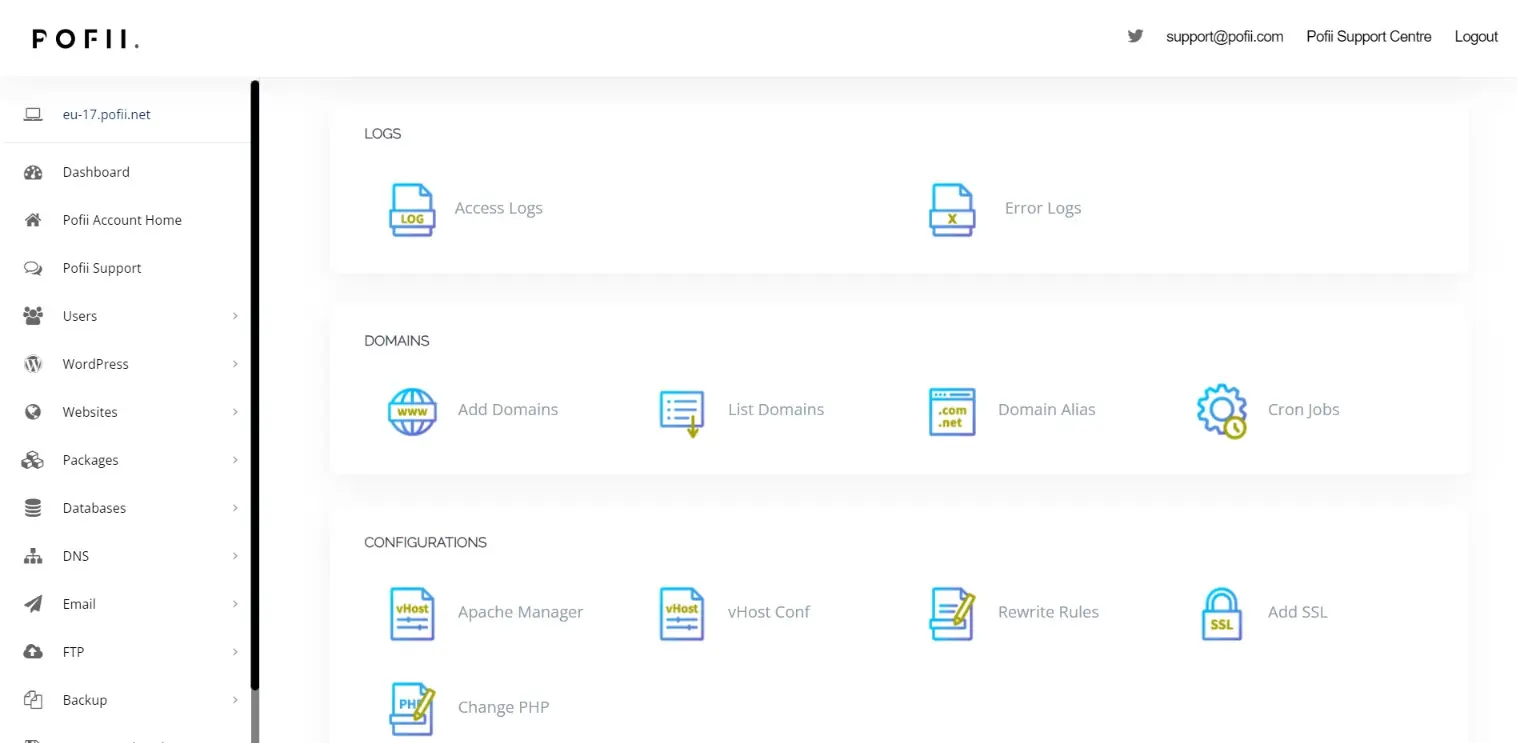Open the Domain Alias icon

click(x=952, y=411)
